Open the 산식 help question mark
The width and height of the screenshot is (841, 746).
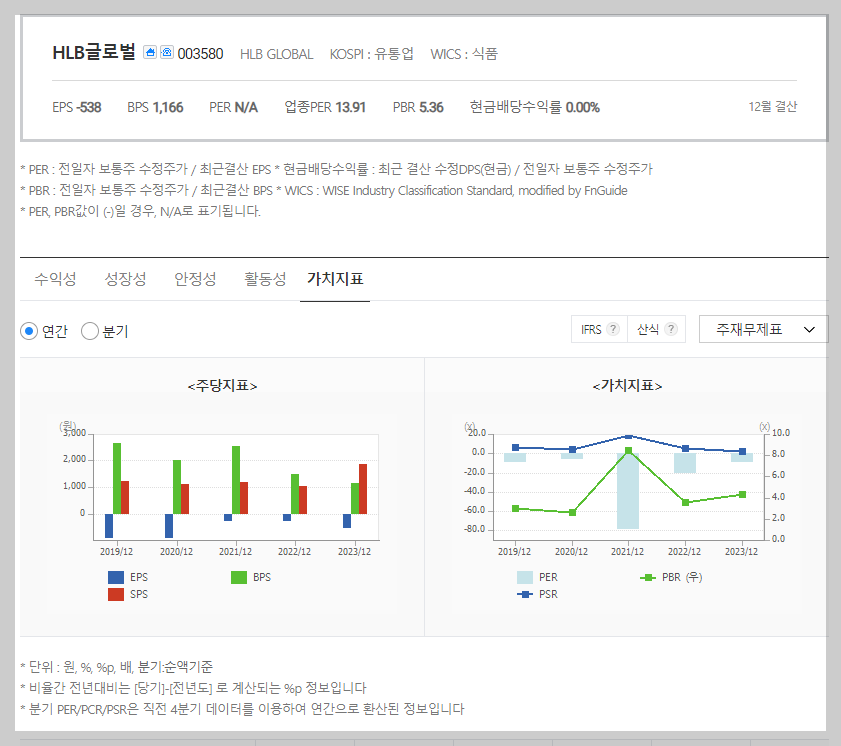click(x=671, y=329)
